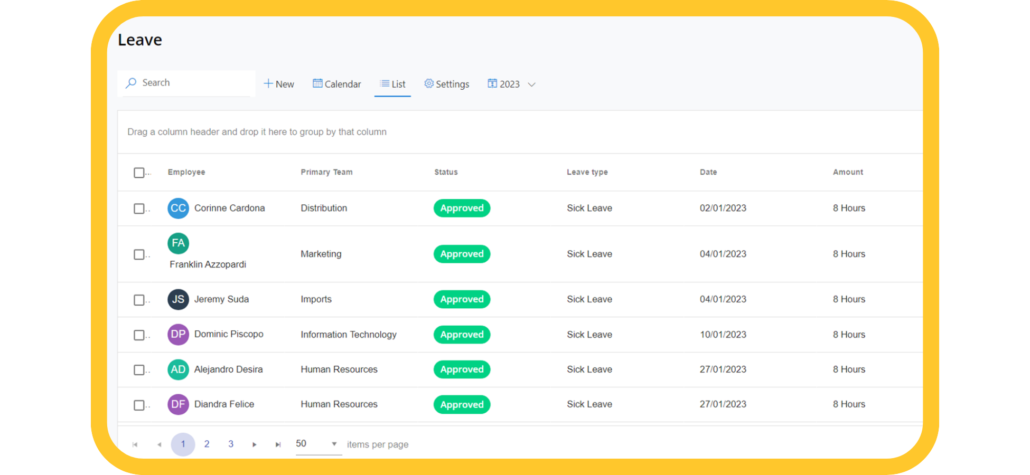Click the Marketing team cell
Screen dimensions: 1030x475
click(321, 254)
